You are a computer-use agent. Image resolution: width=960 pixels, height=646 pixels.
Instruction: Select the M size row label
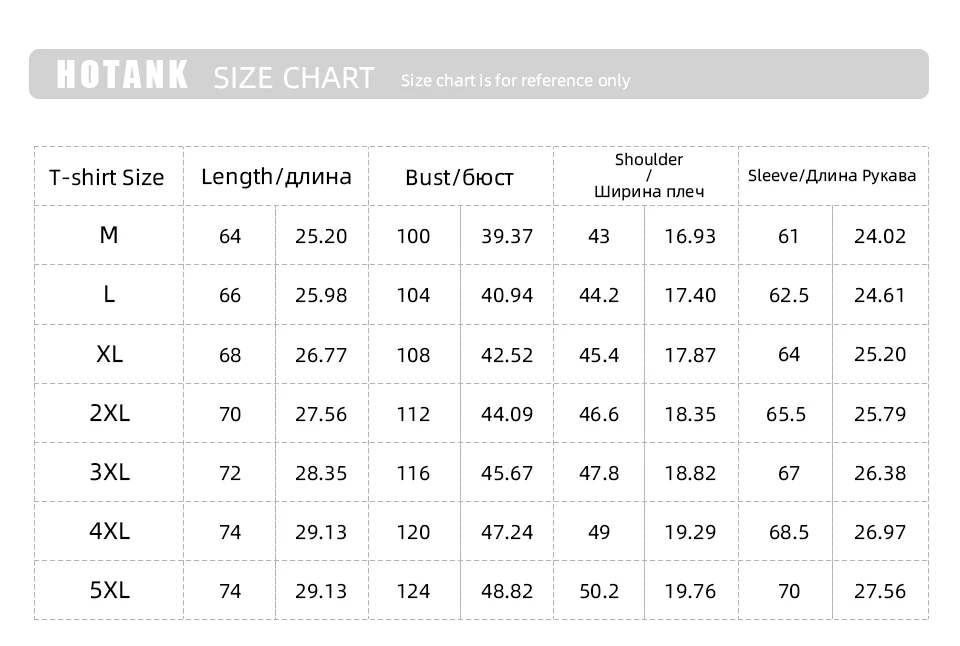point(109,235)
